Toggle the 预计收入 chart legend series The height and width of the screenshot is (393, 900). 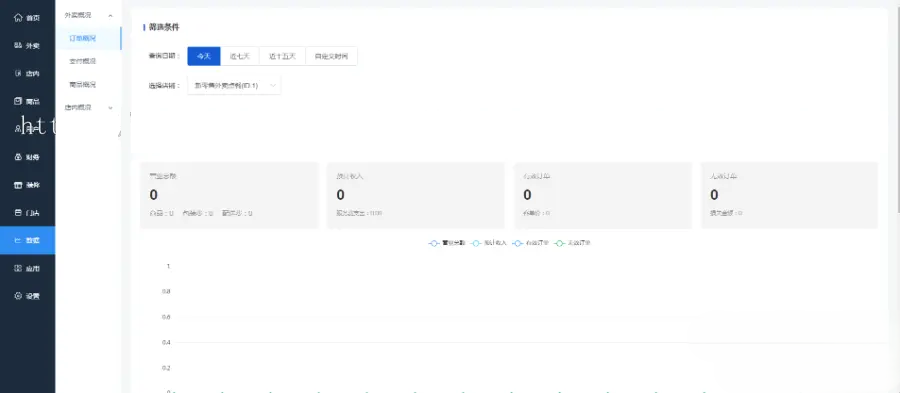(488, 243)
